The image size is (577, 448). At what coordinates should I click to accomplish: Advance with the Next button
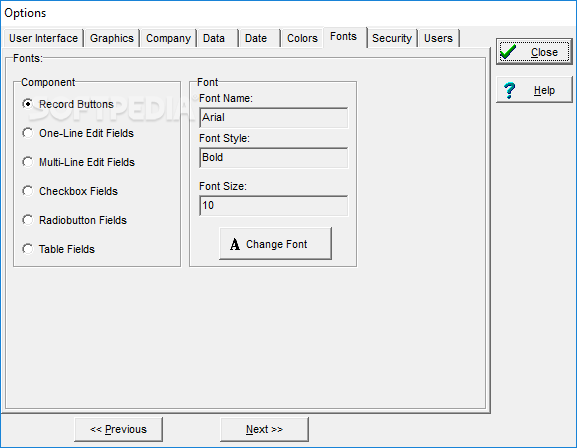pyautogui.click(x=264, y=429)
